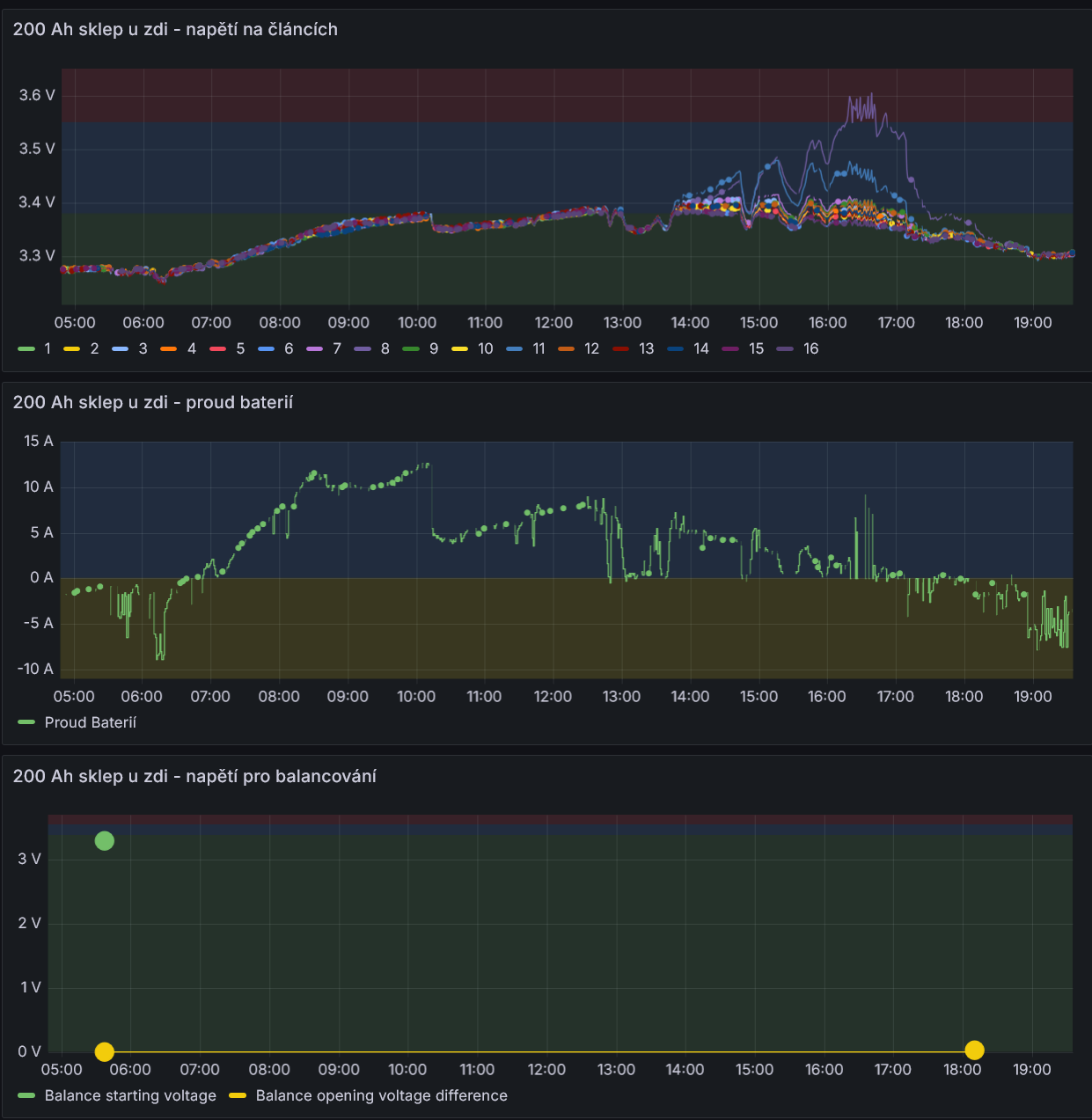Click the legend label for series 8
1092x1120 pixels.
pos(385,348)
